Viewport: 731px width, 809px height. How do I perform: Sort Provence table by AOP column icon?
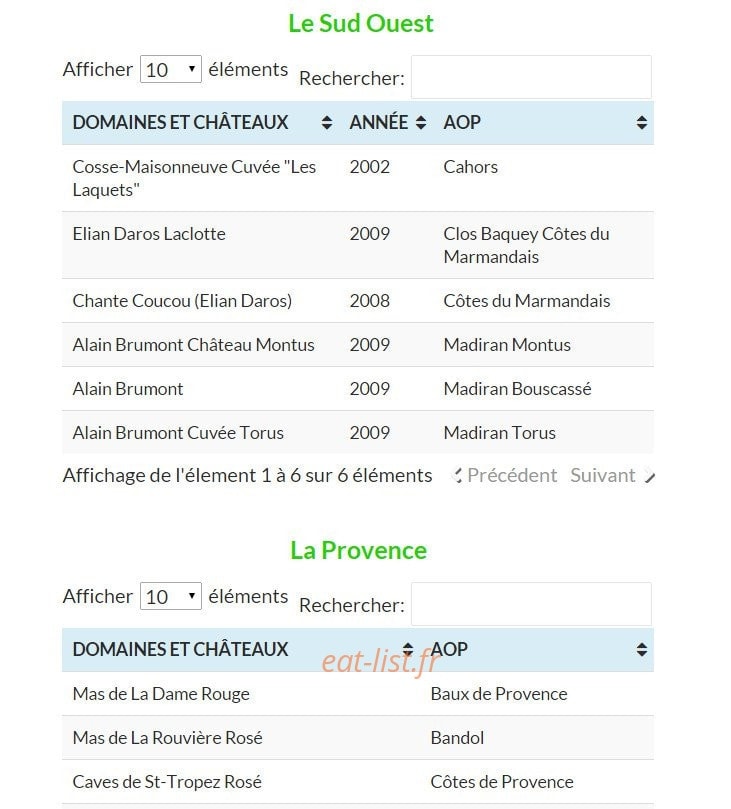pos(642,650)
